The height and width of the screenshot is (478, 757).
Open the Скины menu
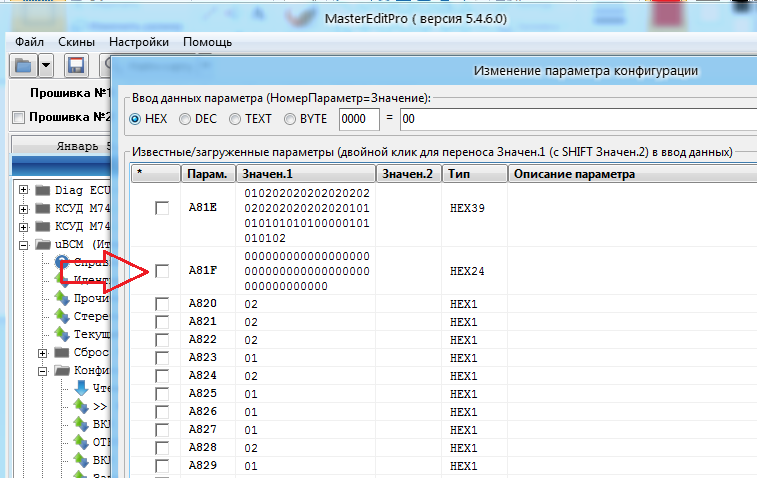click(x=76, y=42)
